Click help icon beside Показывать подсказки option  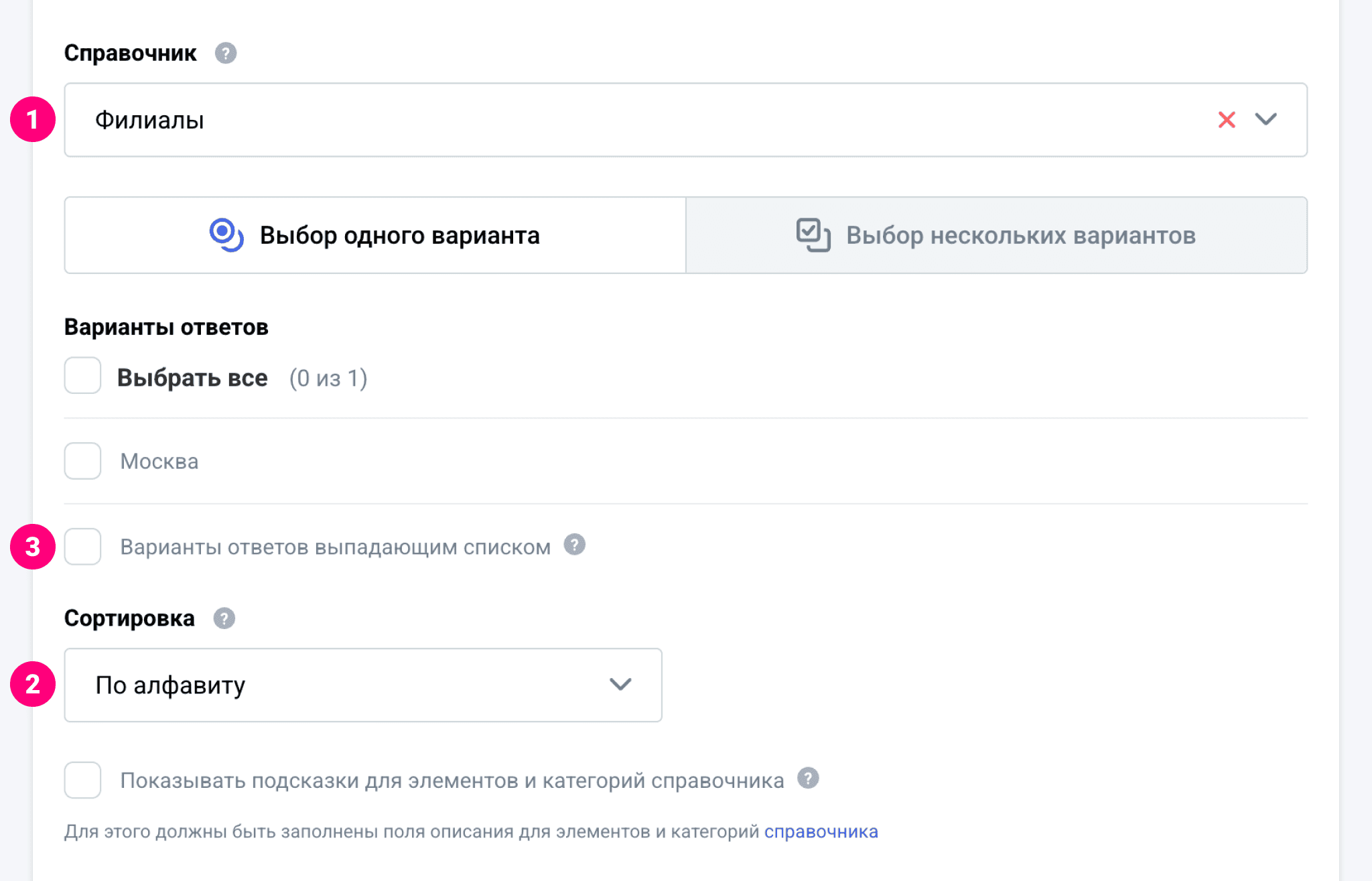coord(808,778)
